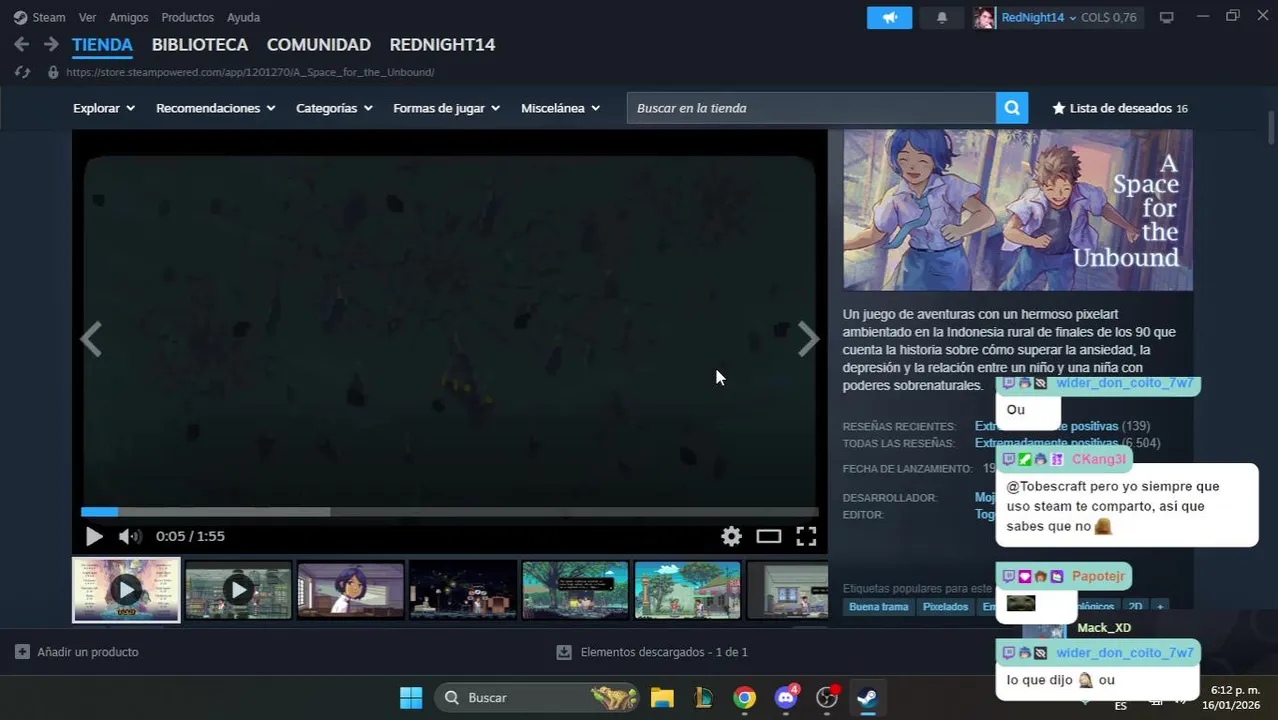Click the blue store search magnifier
This screenshot has width=1278, height=720.
pos(1011,108)
